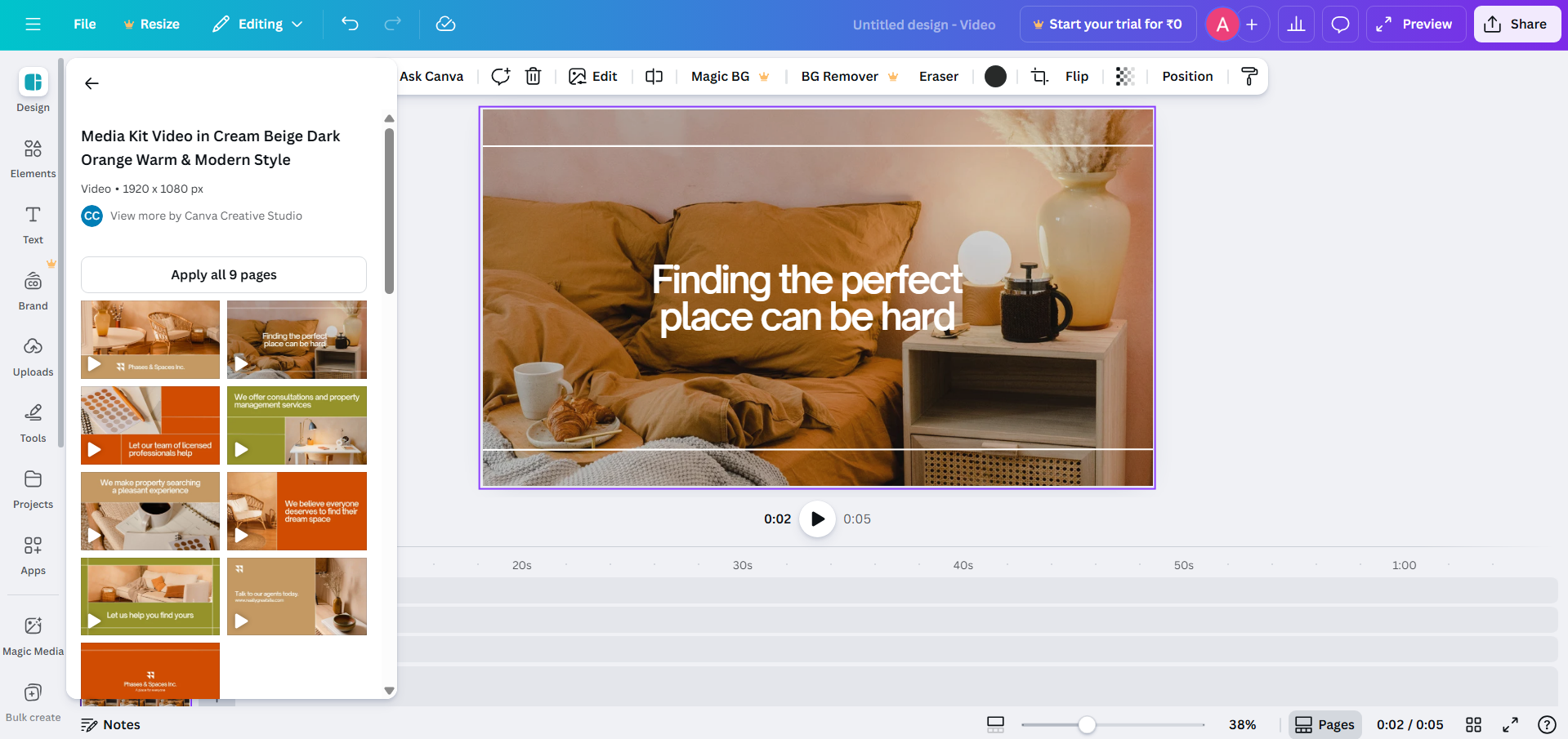Open the File menu
Viewport: 1568px width, 739px height.
tap(84, 24)
